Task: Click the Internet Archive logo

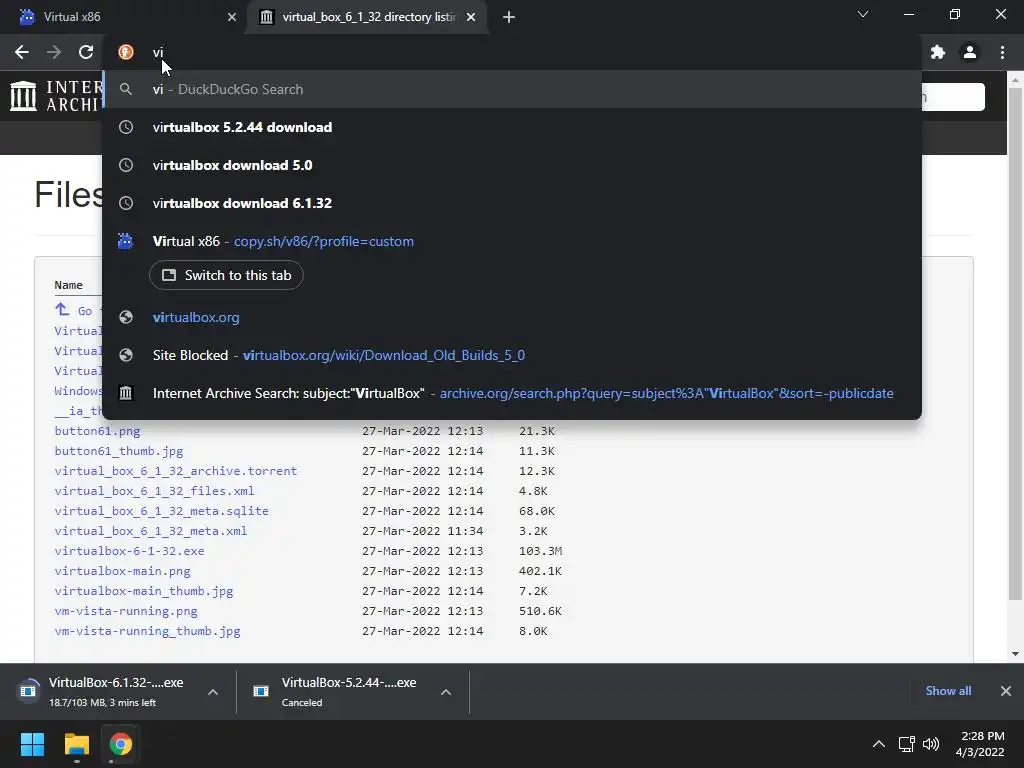Action: pyautogui.click(x=56, y=95)
